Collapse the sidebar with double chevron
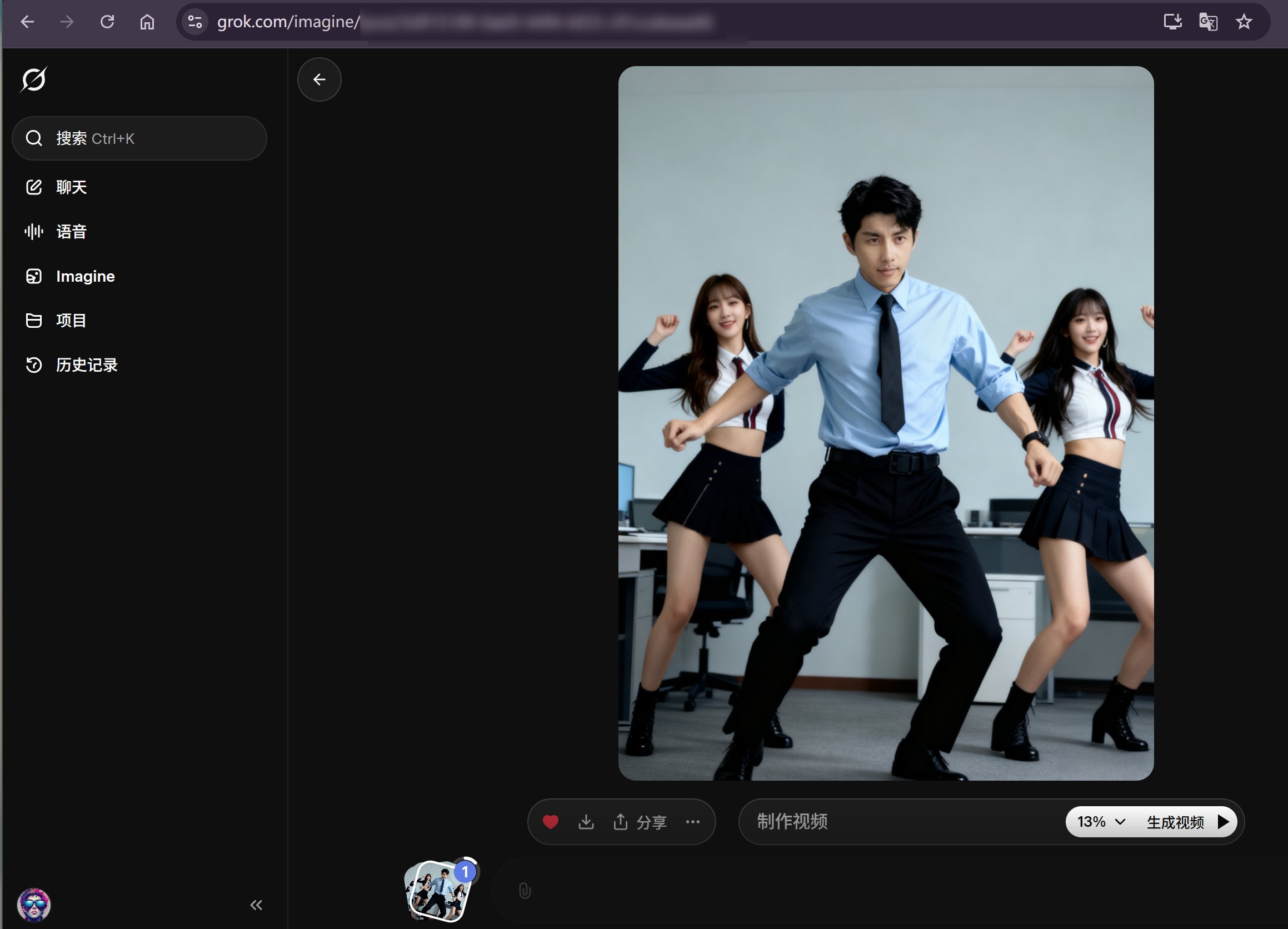This screenshot has width=1288, height=929. (x=256, y=905)
